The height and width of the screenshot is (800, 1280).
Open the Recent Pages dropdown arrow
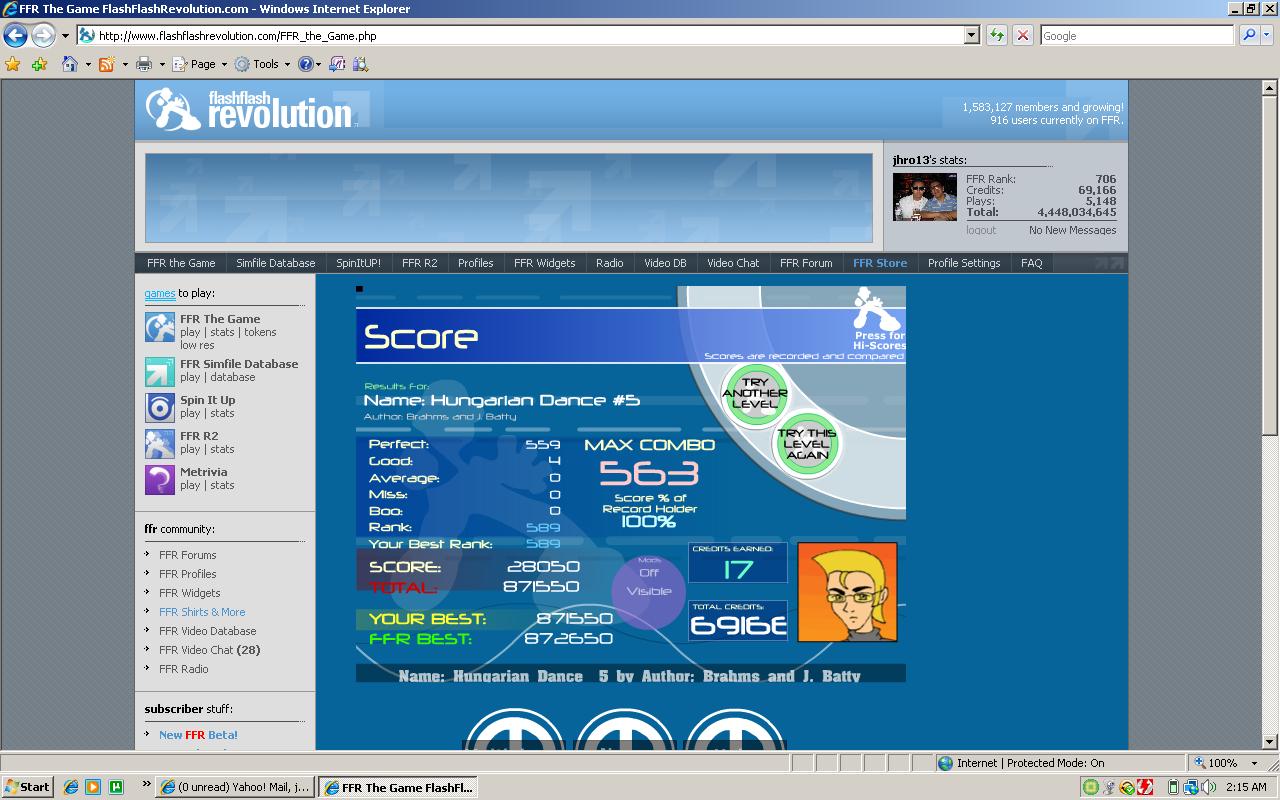65,36
